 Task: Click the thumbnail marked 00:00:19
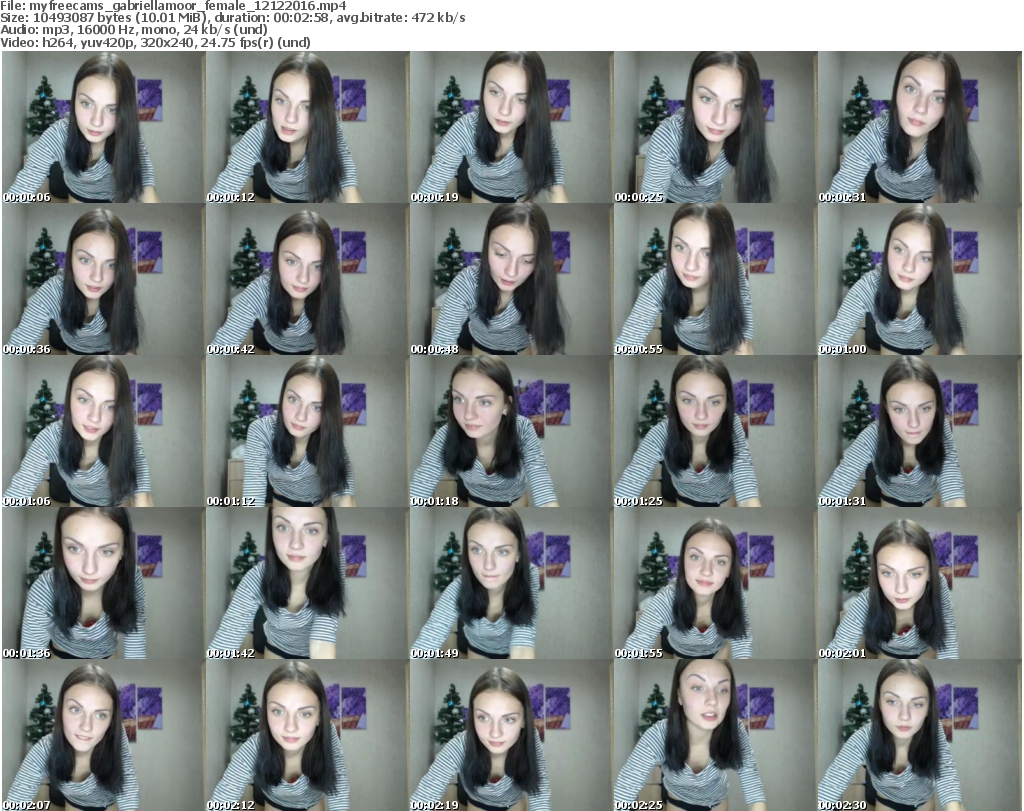[511, 127]
